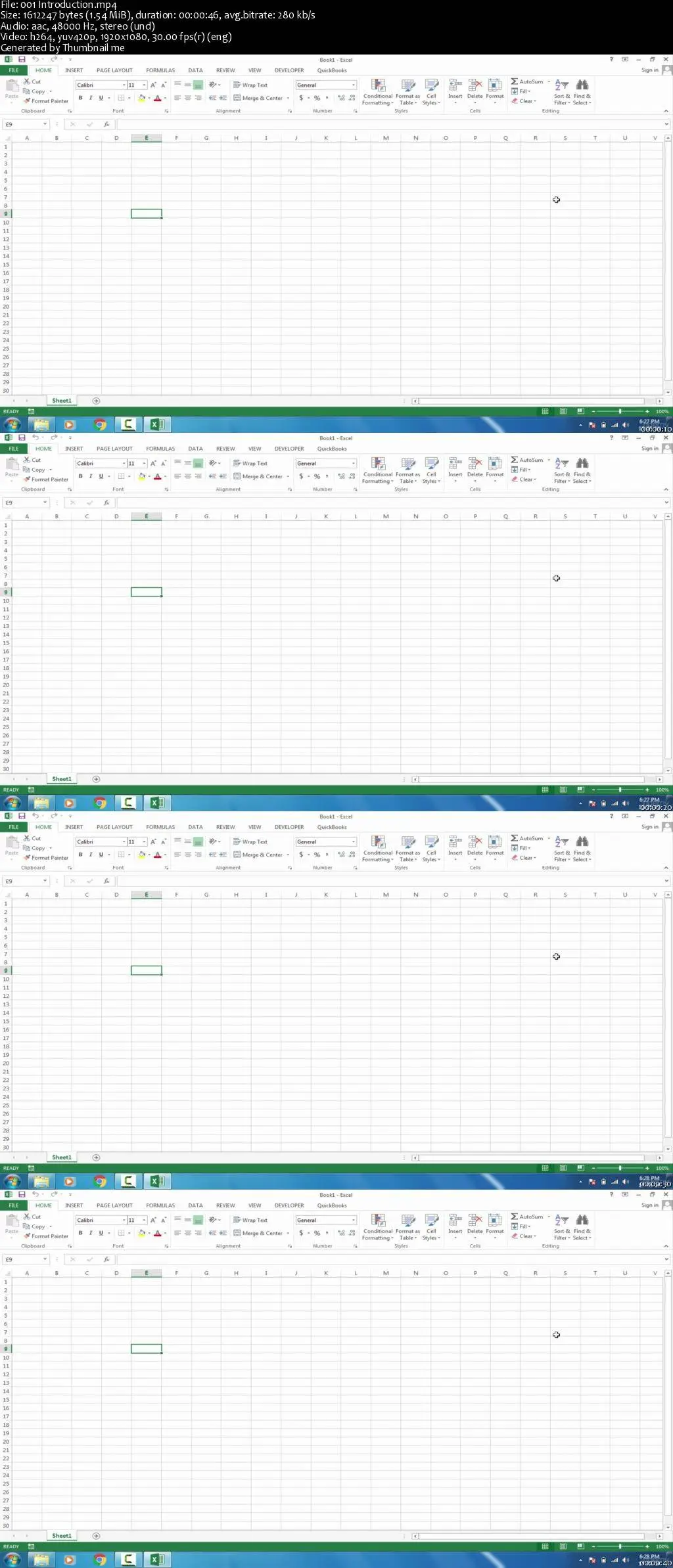
Task: Toggle Underline in the 00:00:30 frame
Action: 101,855
